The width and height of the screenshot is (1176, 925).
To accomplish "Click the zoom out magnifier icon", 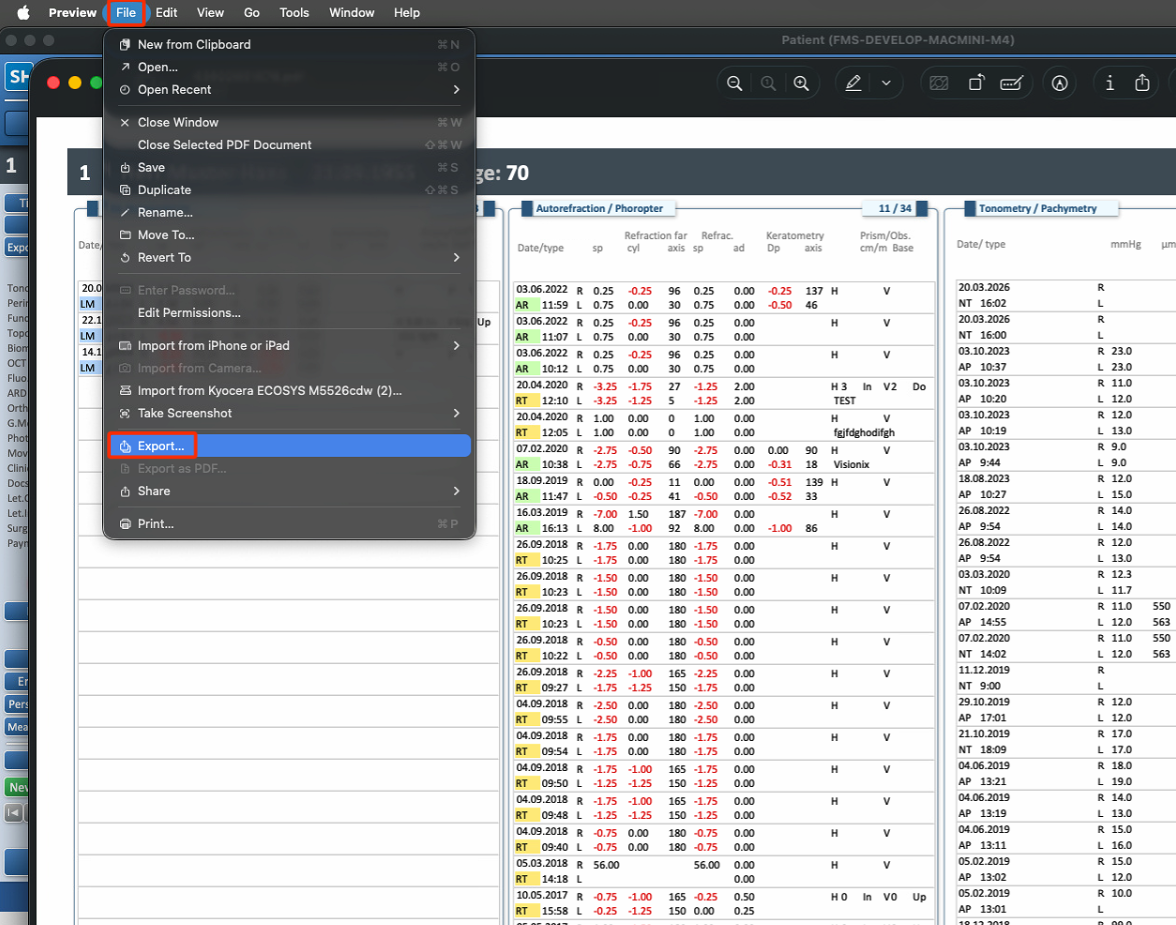I will (x=735, y=83).
